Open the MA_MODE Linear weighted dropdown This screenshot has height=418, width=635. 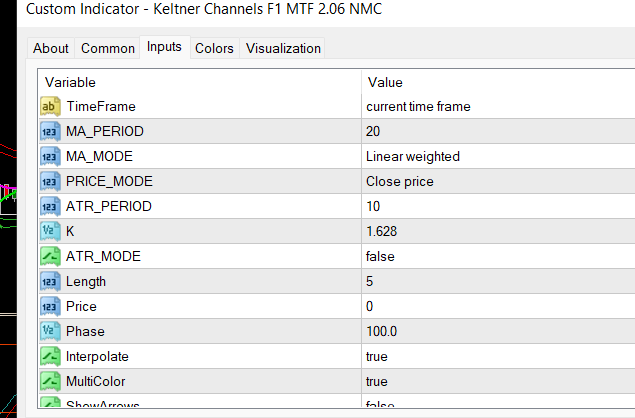coord(413,156)
